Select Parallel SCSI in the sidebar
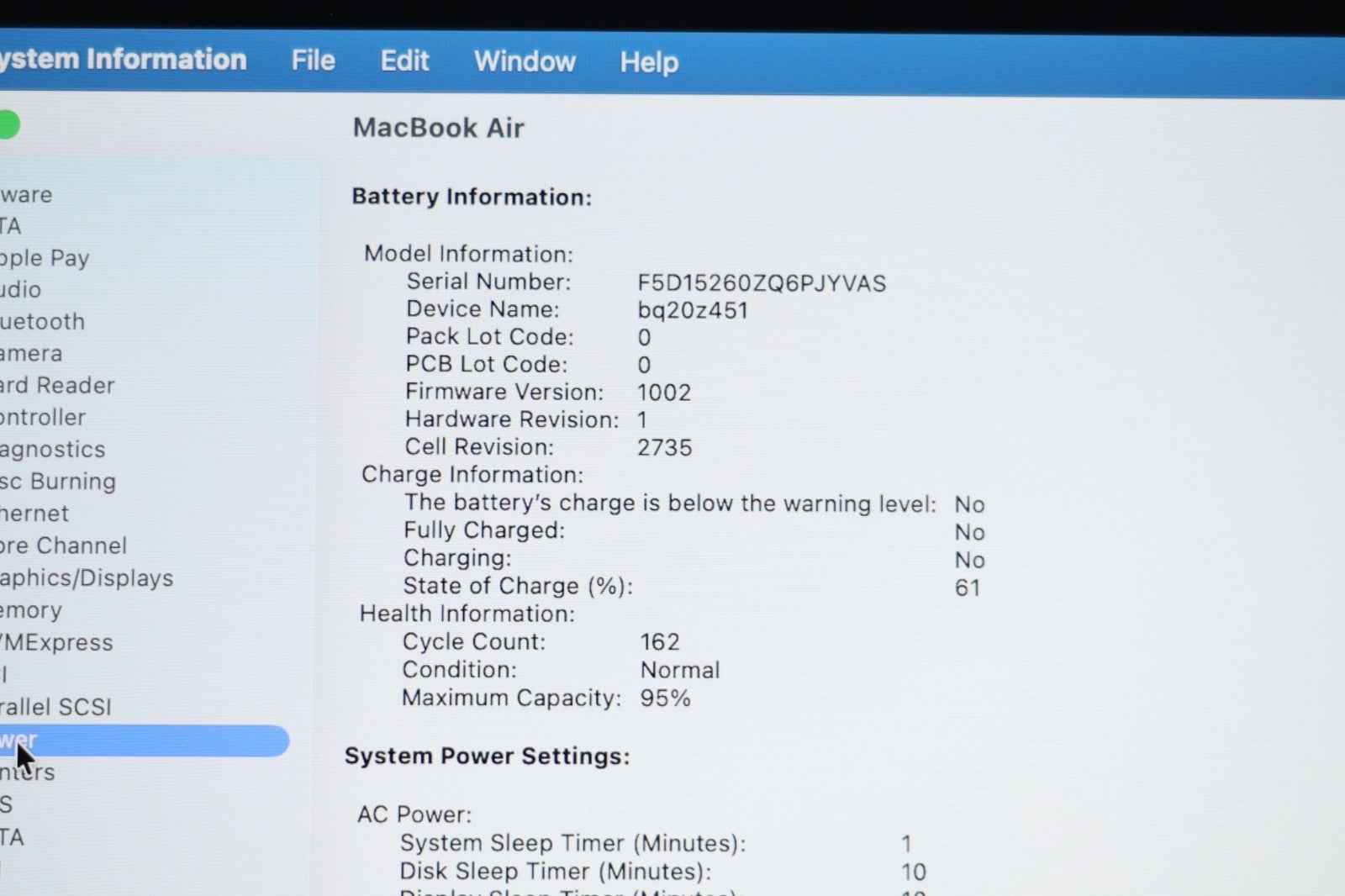The width and height of the screenshot is (1345, 896). 56,707
